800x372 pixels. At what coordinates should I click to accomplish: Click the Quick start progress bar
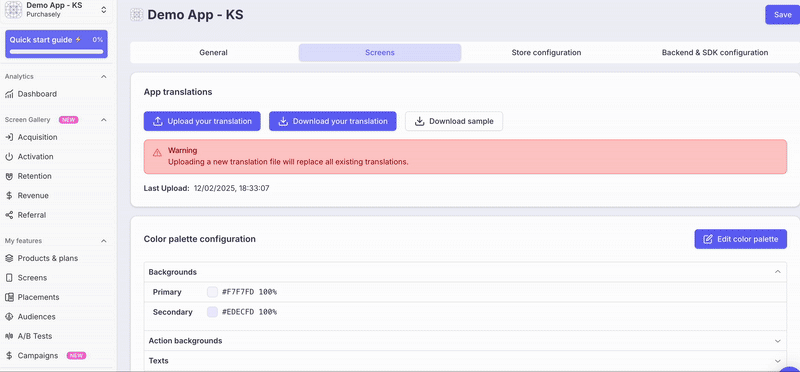pyautogui.click(x=56, y=52)
